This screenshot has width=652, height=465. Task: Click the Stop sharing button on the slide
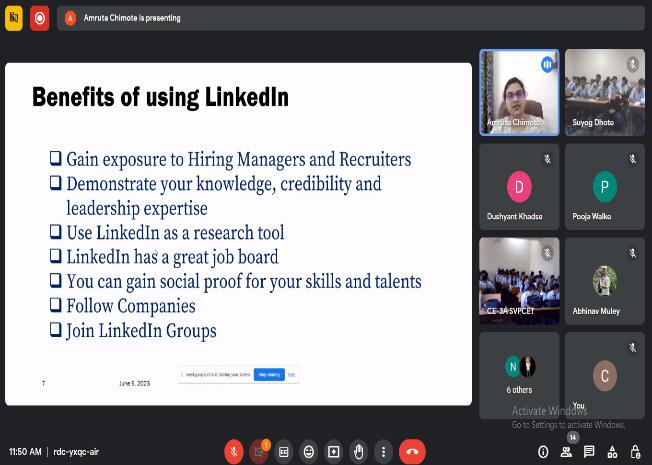(x=269, y=374)
